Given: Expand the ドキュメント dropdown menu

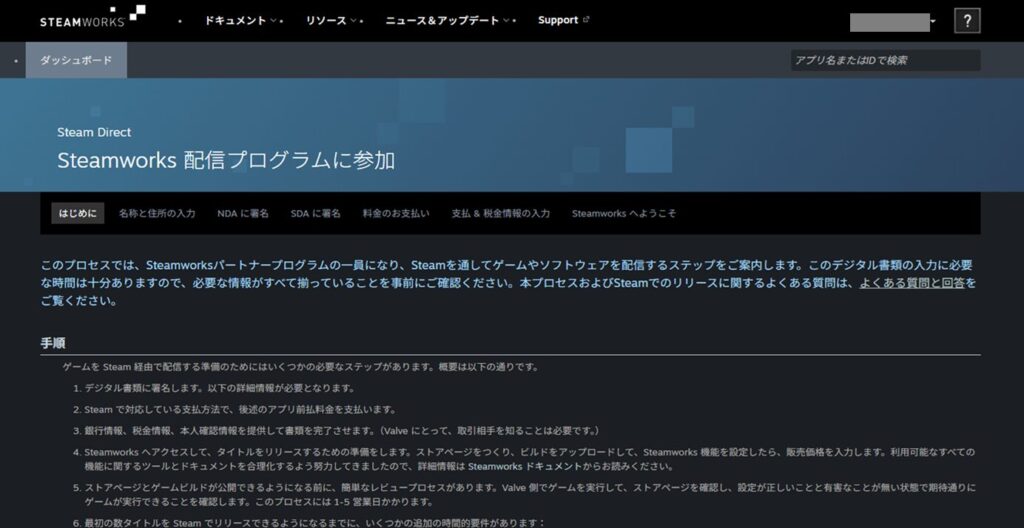Looking at the screenshot, I should (242, 20).
